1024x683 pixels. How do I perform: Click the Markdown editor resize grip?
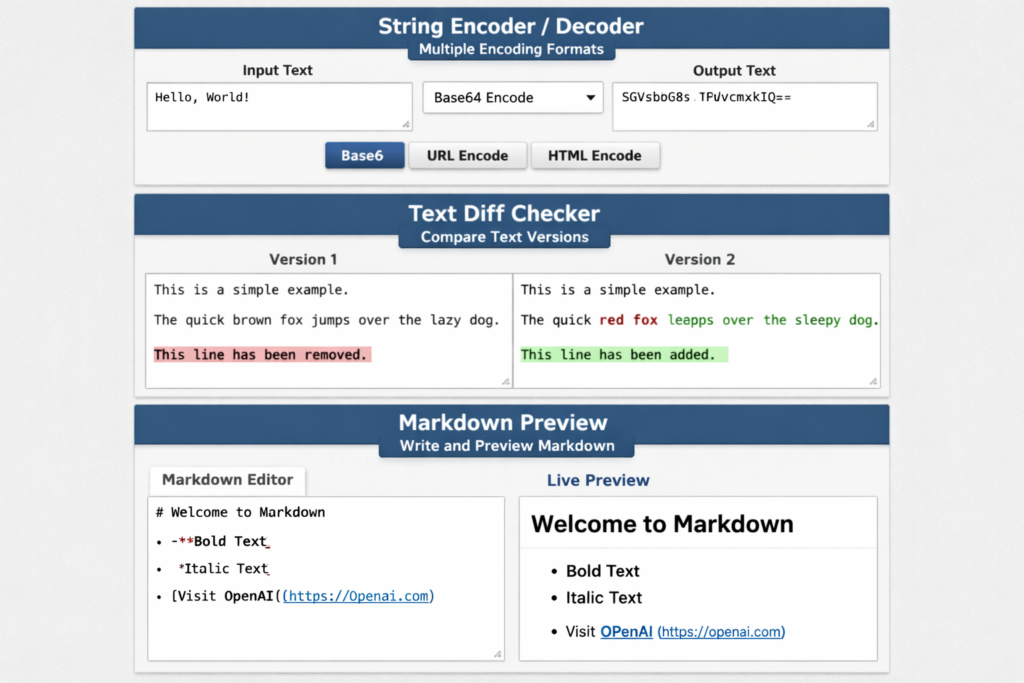498,654
